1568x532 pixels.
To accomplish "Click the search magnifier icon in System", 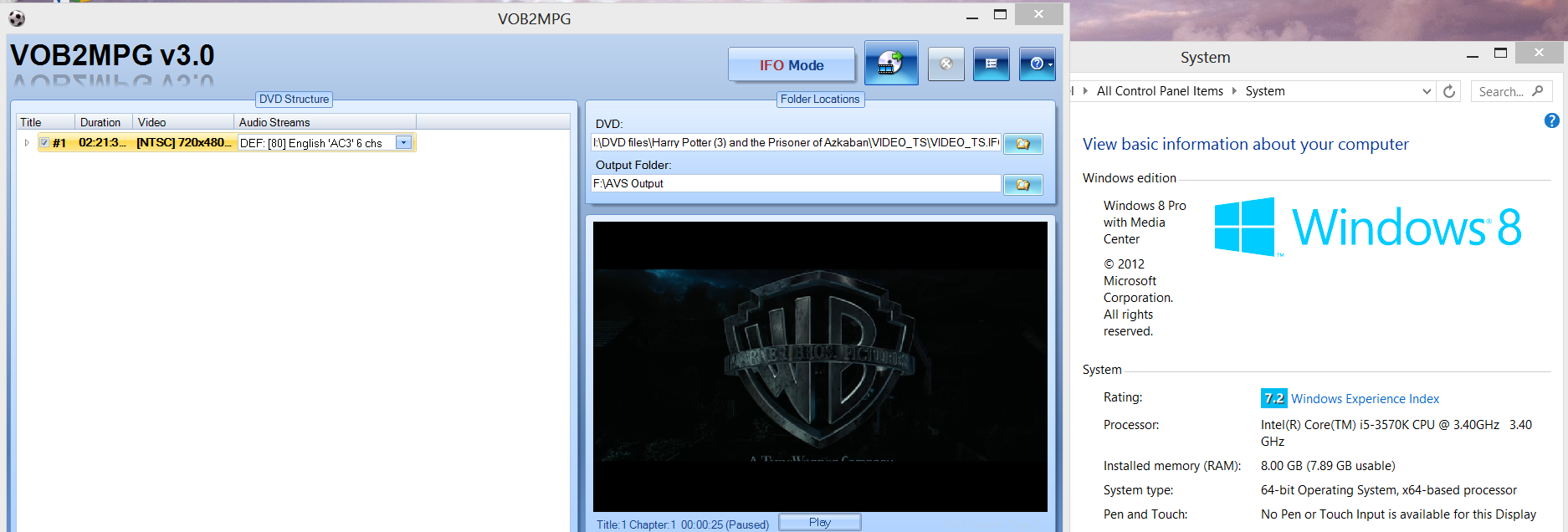I will 1538,91.
